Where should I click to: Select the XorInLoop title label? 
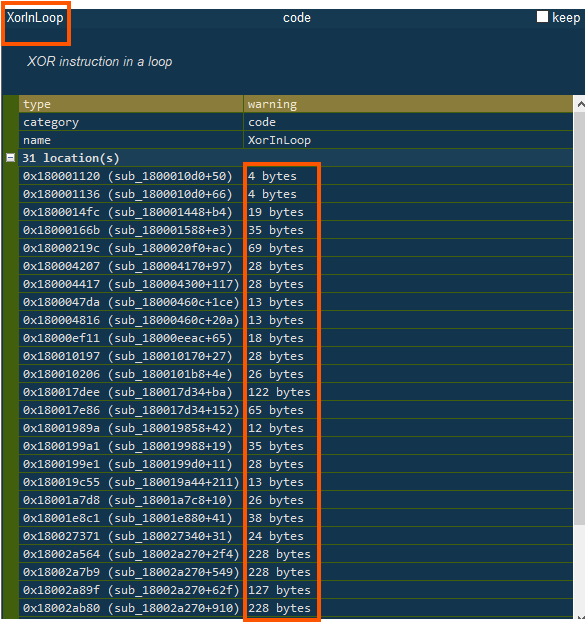click(35, 18)
